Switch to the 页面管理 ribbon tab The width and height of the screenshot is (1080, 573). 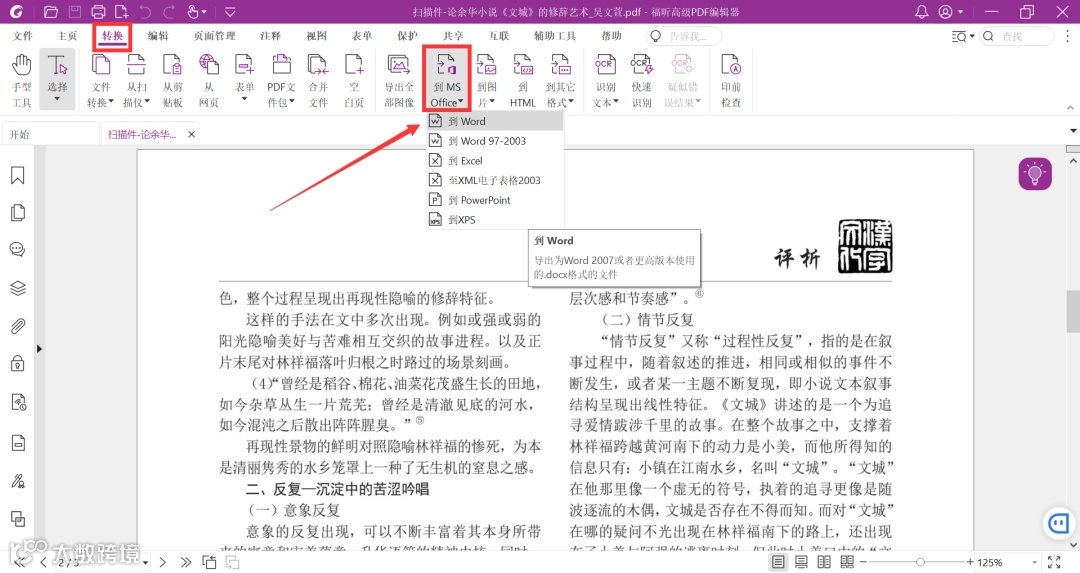214,36
